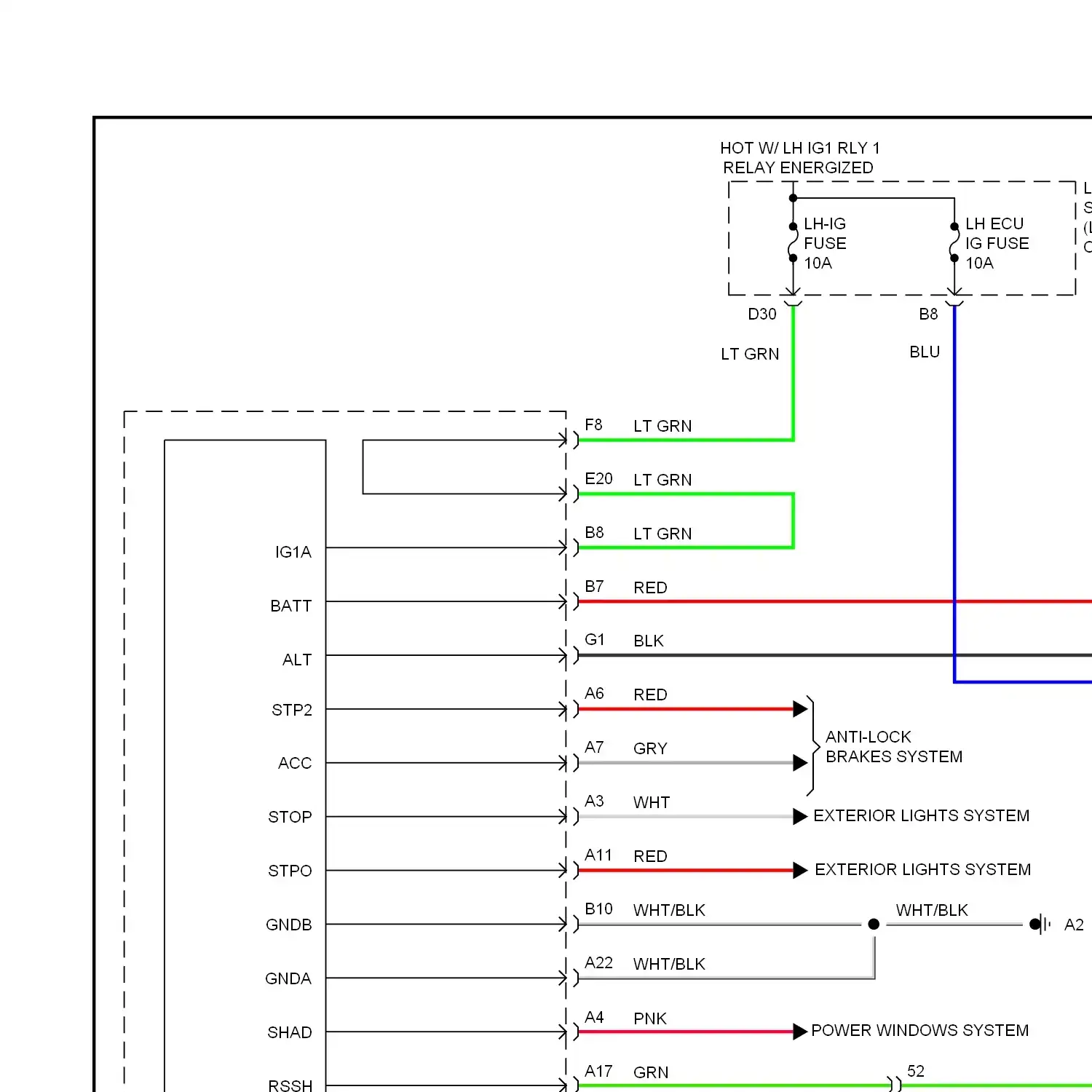Click the RSSH pin label
This screenshot has width=1092, height=1092.
tap(290, 1086)
